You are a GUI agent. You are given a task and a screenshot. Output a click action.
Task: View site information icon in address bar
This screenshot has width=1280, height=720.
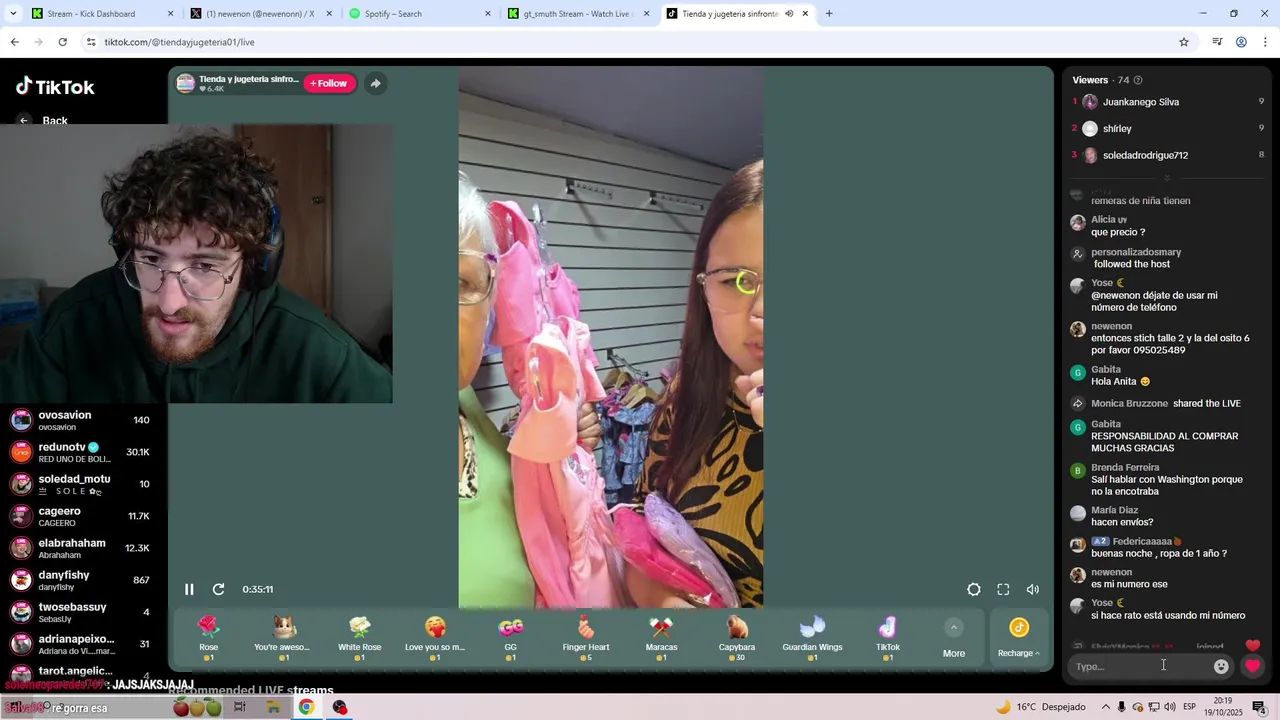coord(91,42)
